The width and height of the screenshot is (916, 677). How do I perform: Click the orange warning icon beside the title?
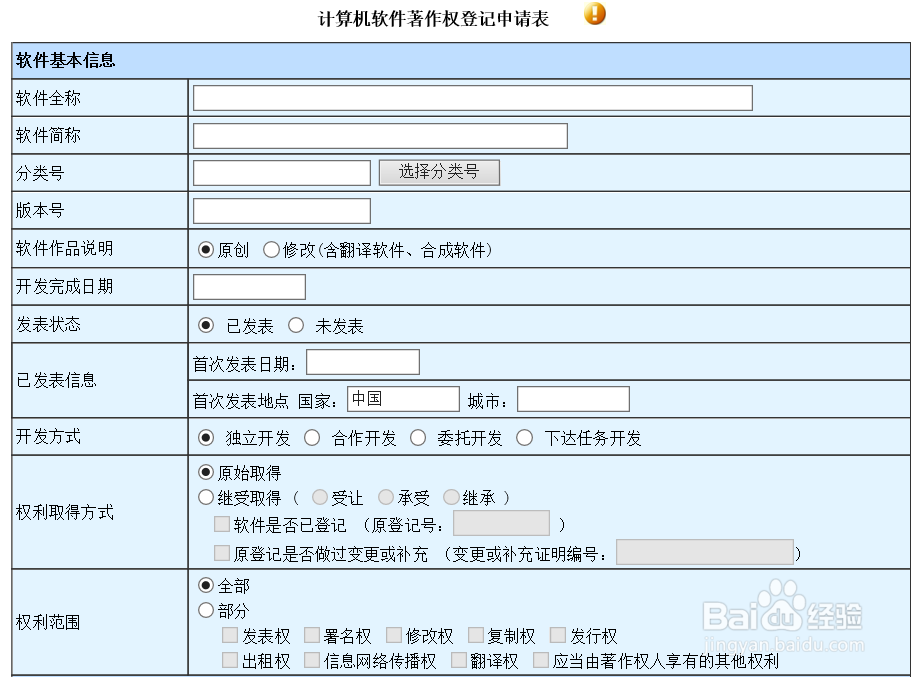point(595,13)
